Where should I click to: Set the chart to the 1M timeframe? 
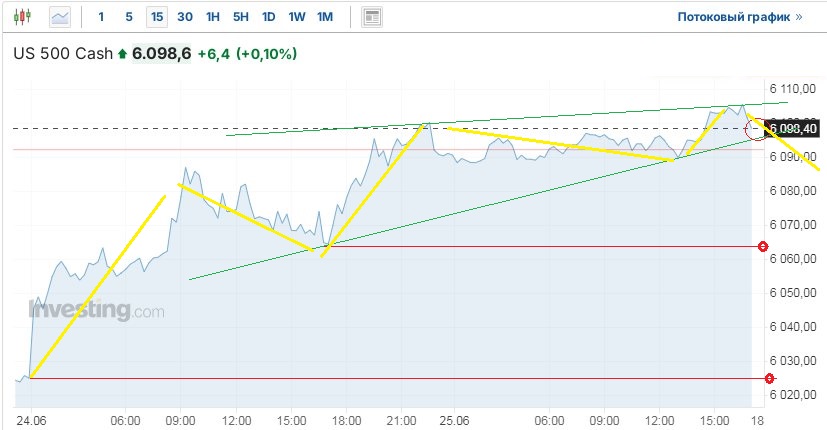325,17
